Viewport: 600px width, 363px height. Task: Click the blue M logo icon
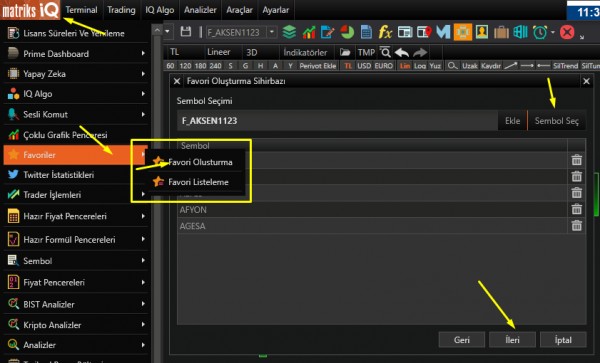[x=443, y=32]
